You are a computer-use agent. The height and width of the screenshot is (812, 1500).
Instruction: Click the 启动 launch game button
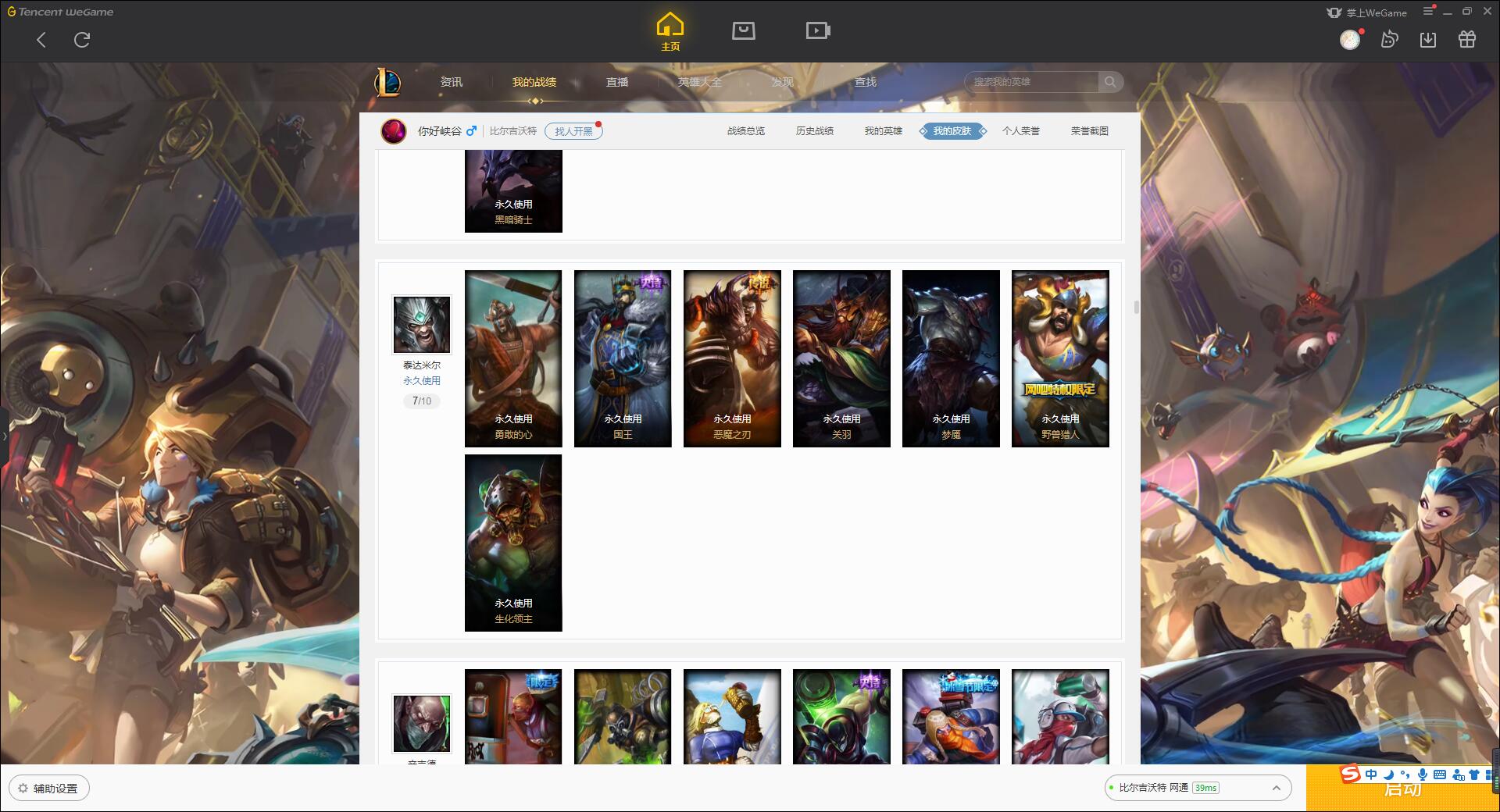1402,789
